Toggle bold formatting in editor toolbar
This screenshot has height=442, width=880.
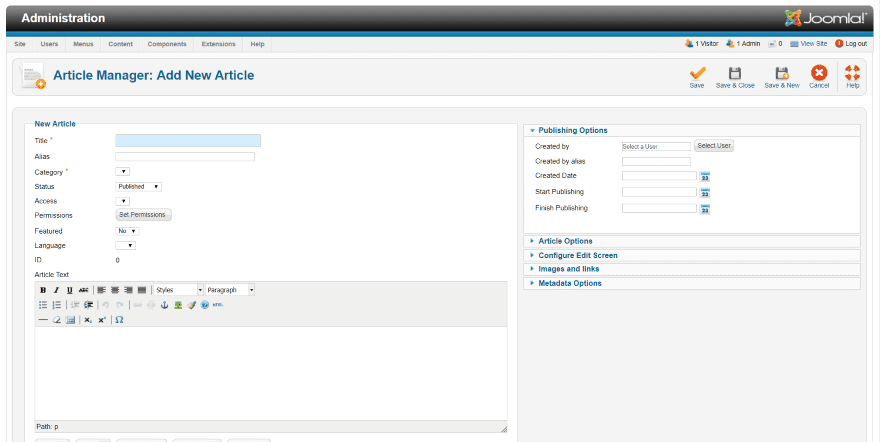(x=43, y=290)
